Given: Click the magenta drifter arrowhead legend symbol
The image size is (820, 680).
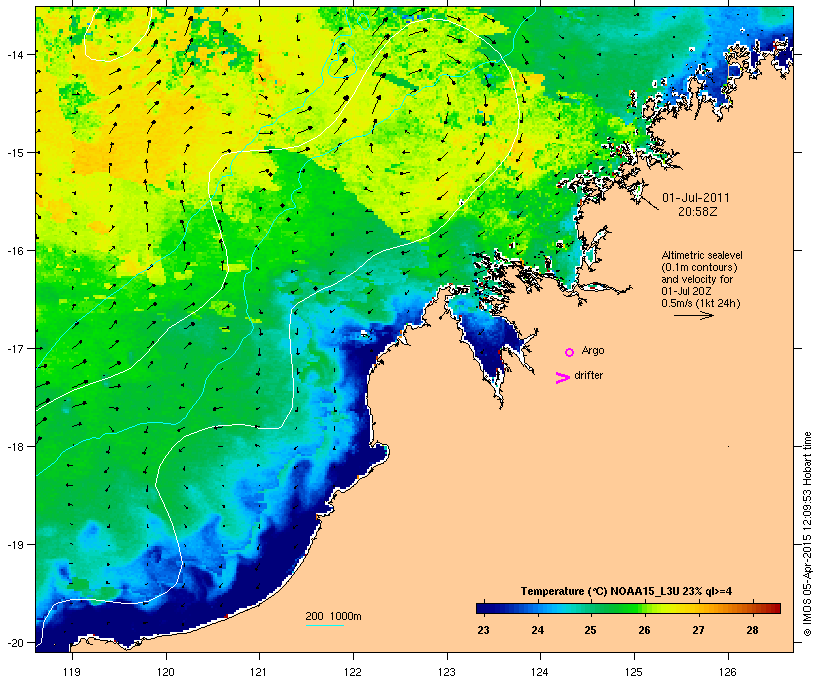Looking at the screenshot, I should coord(562,378).
